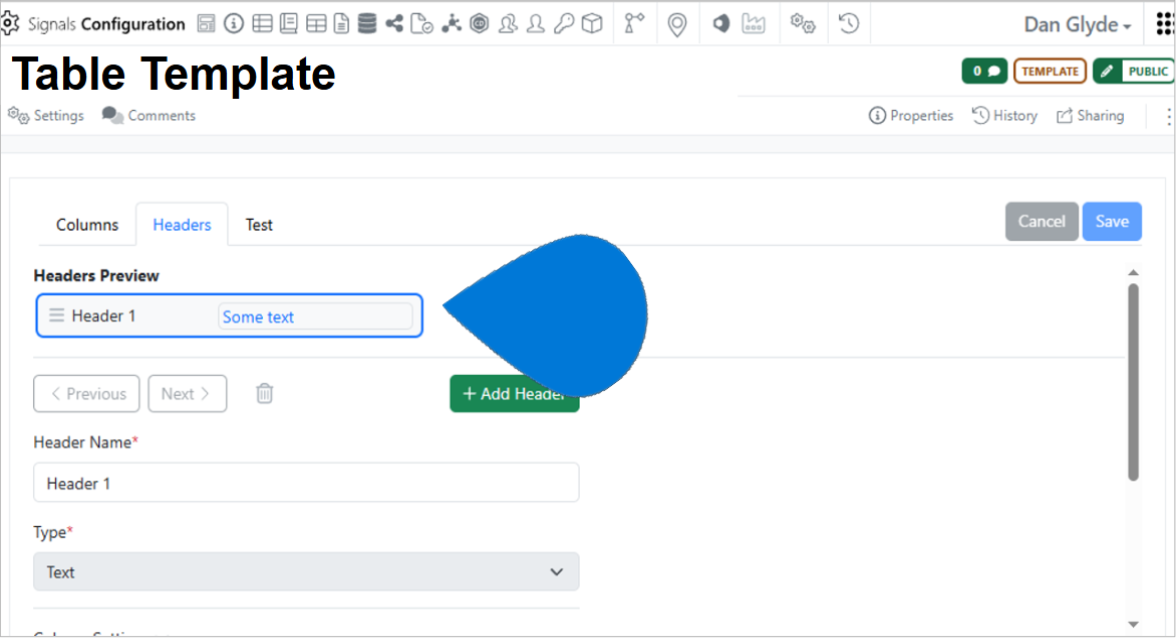Open the vertical more options menu
The height and width of the screenshot is (638, 1176).
[x=1168, y=116]
